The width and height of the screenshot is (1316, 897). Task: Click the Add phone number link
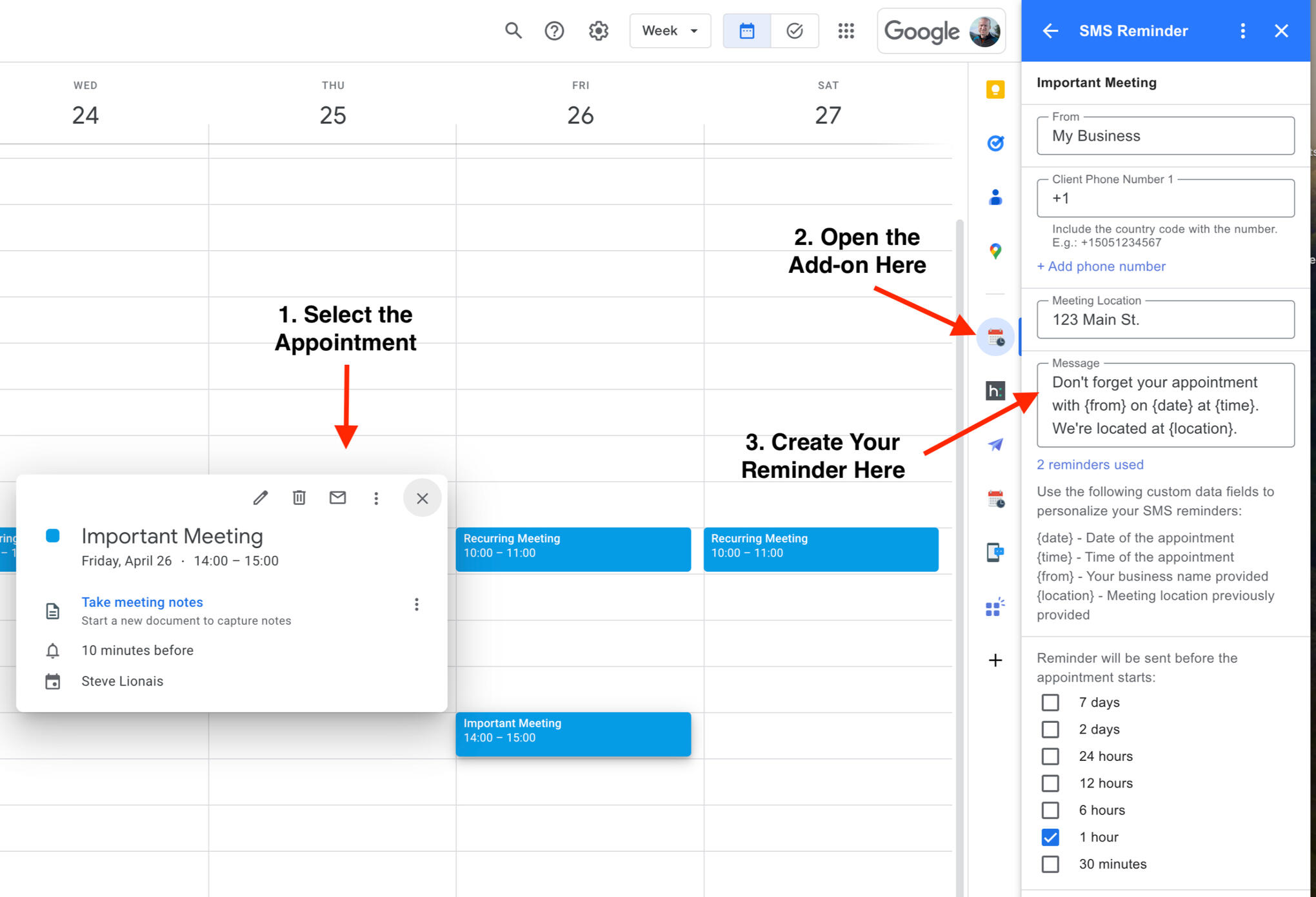1101,266
